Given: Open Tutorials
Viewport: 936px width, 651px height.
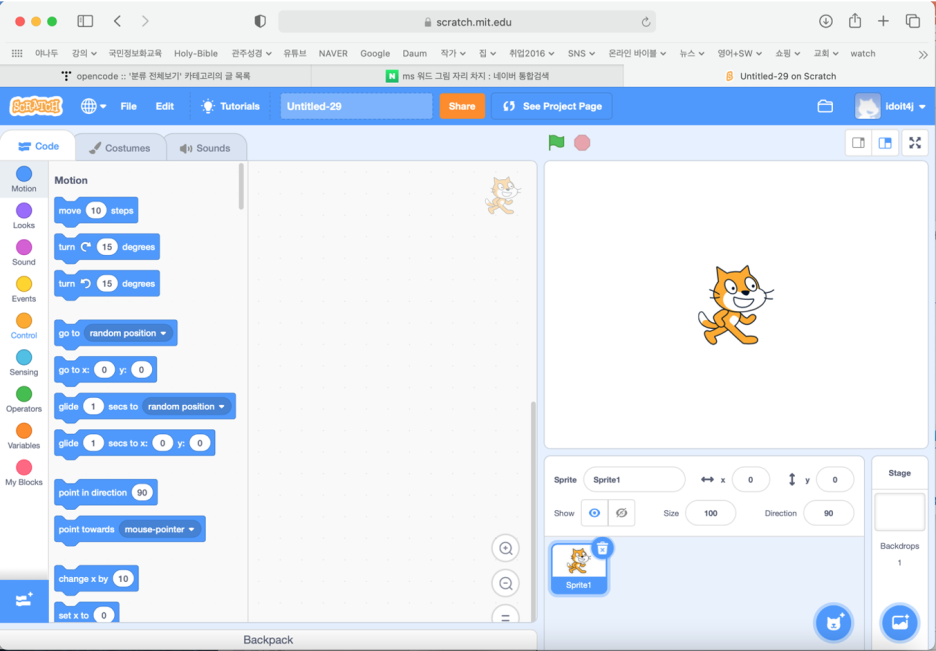Looking at the screenshot, I should coord(230,106).
